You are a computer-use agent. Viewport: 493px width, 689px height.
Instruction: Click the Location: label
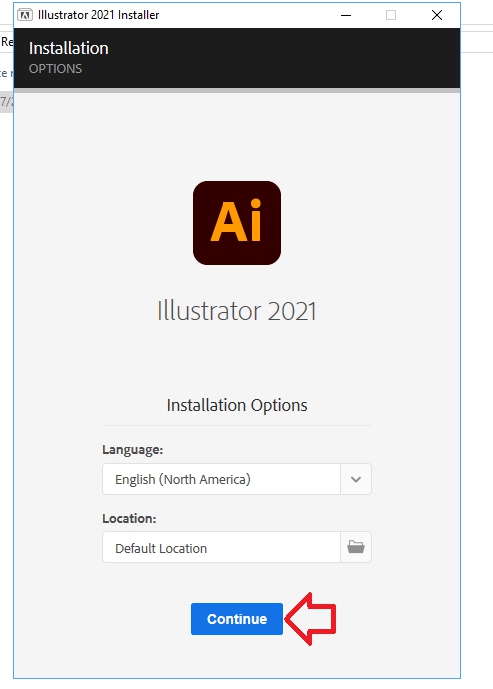pos(129,519)
